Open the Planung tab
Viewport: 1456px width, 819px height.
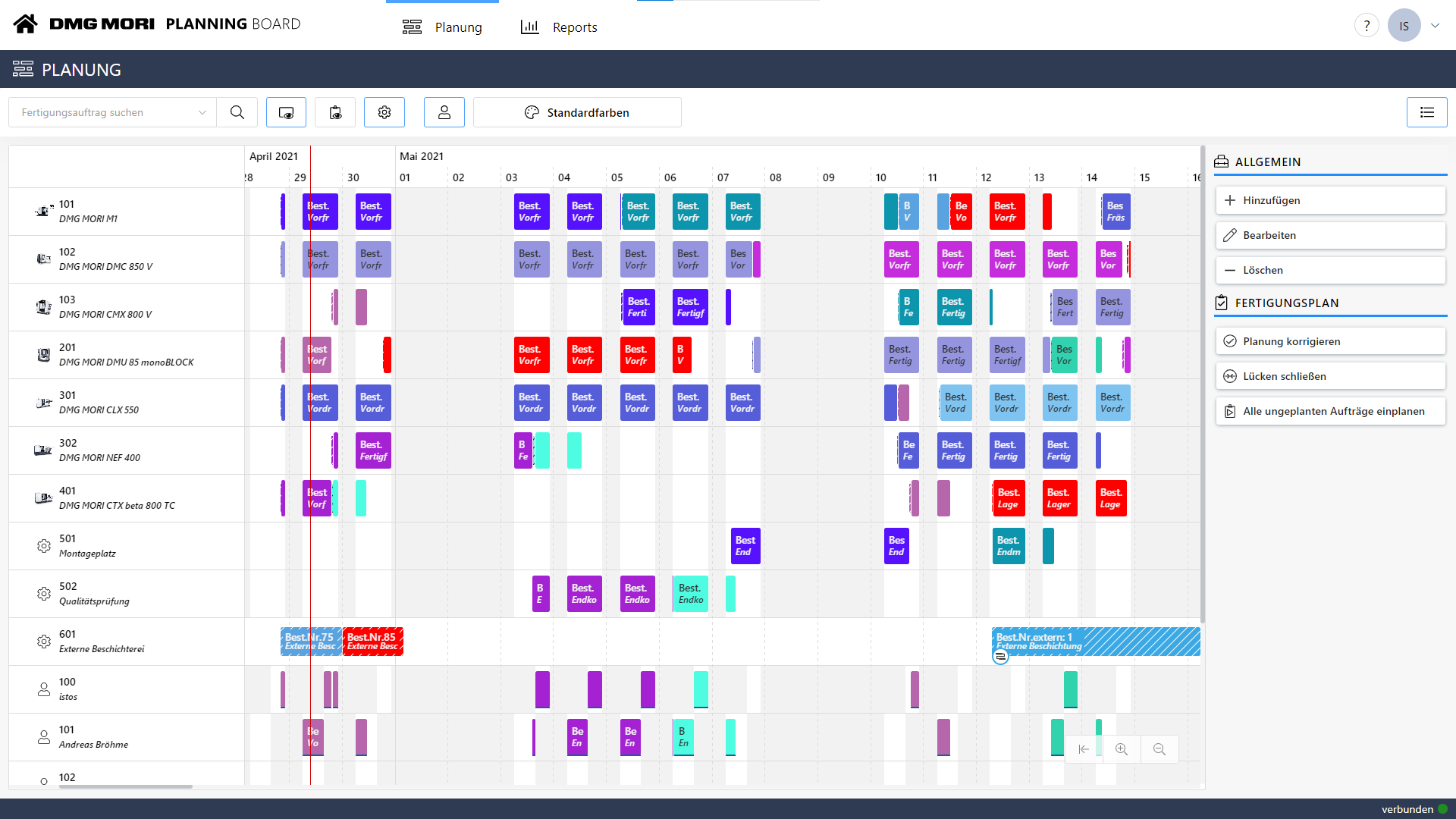coord(442,27)
